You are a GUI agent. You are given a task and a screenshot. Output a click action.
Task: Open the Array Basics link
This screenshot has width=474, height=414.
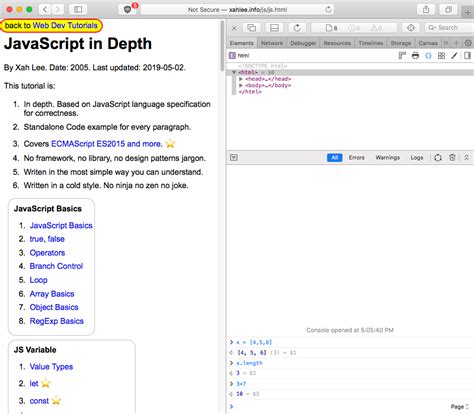point(52,294)
